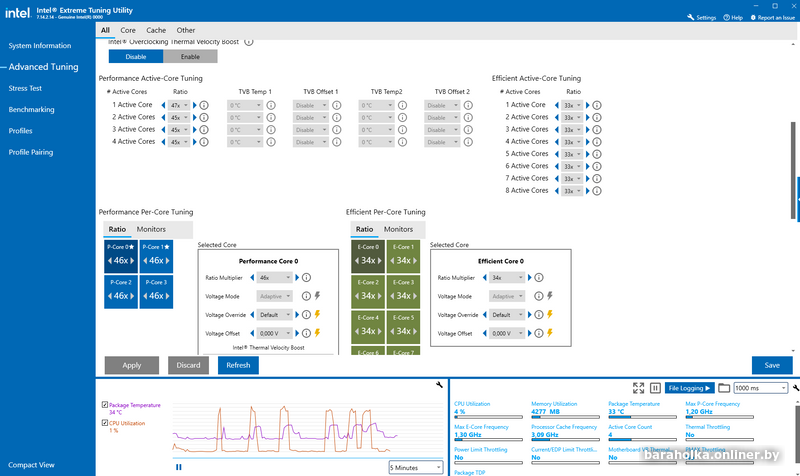
Task: Increase performance 1 Active Core ratio arrow
Action: 194,105
